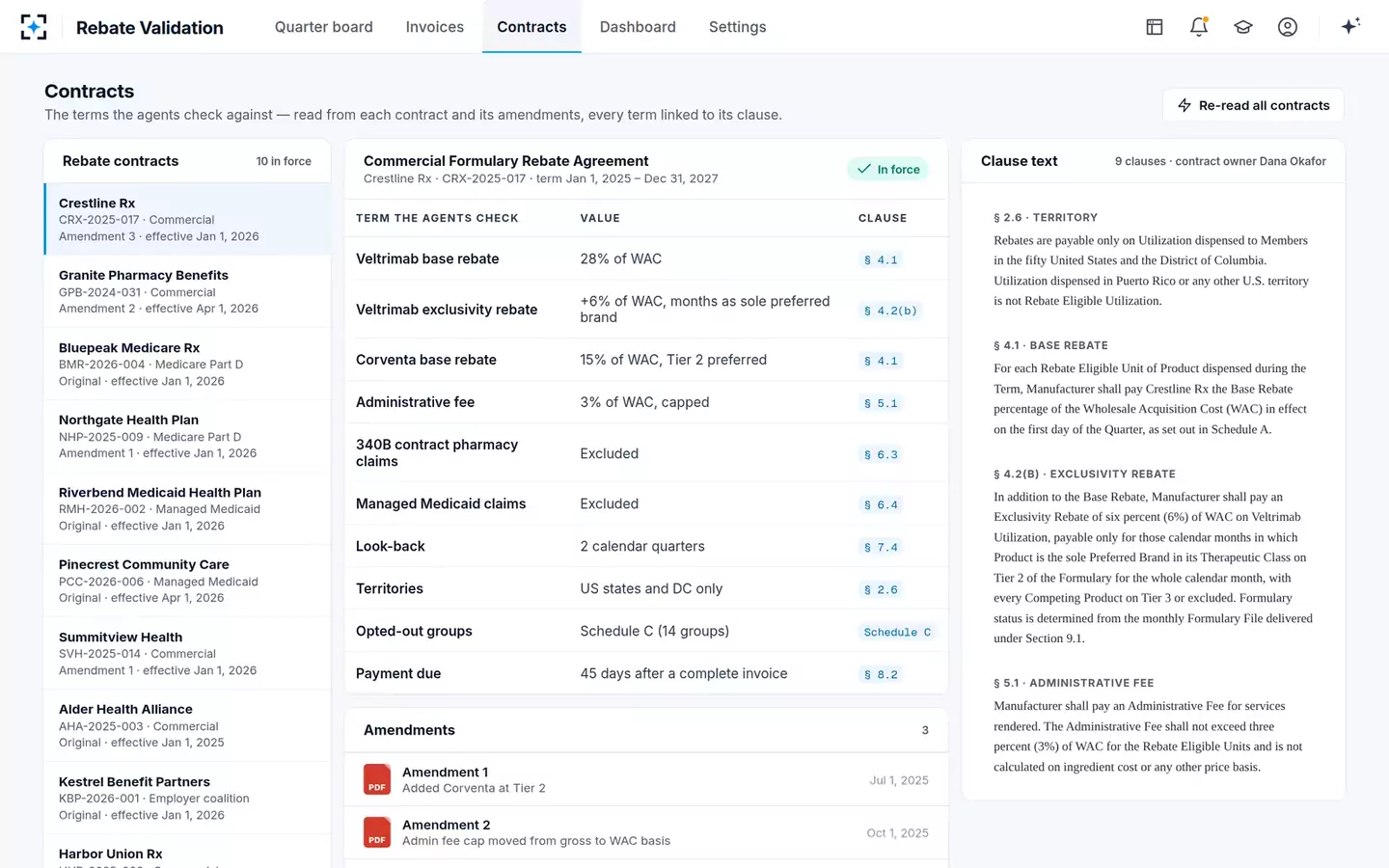Image resolution: width=1389 pixels, height=868 pixels.
Task: Click Re-read all contracts button
Action: coord(1254,105)
